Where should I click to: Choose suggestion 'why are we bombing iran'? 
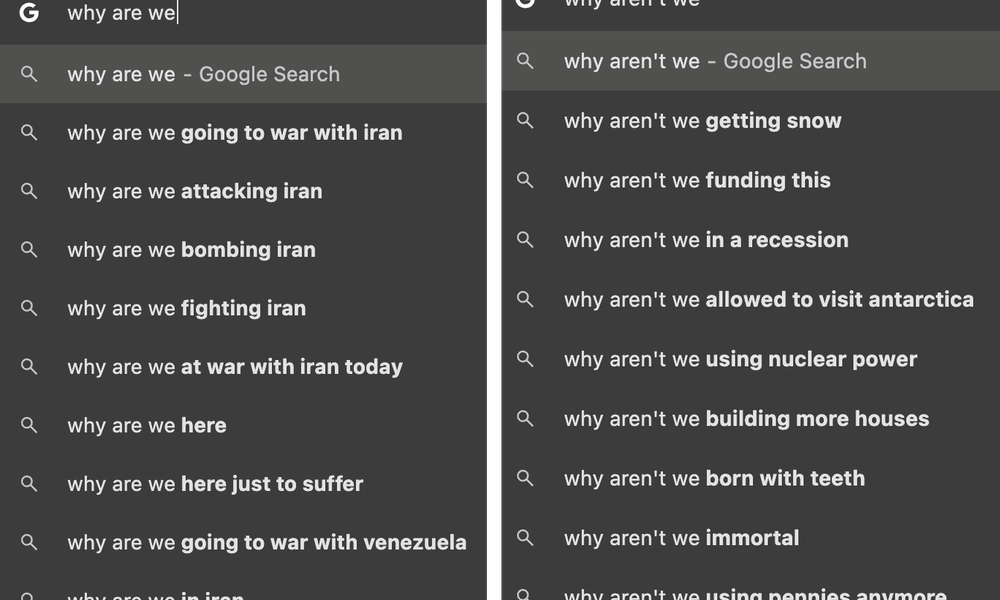(x=191, y=250)
